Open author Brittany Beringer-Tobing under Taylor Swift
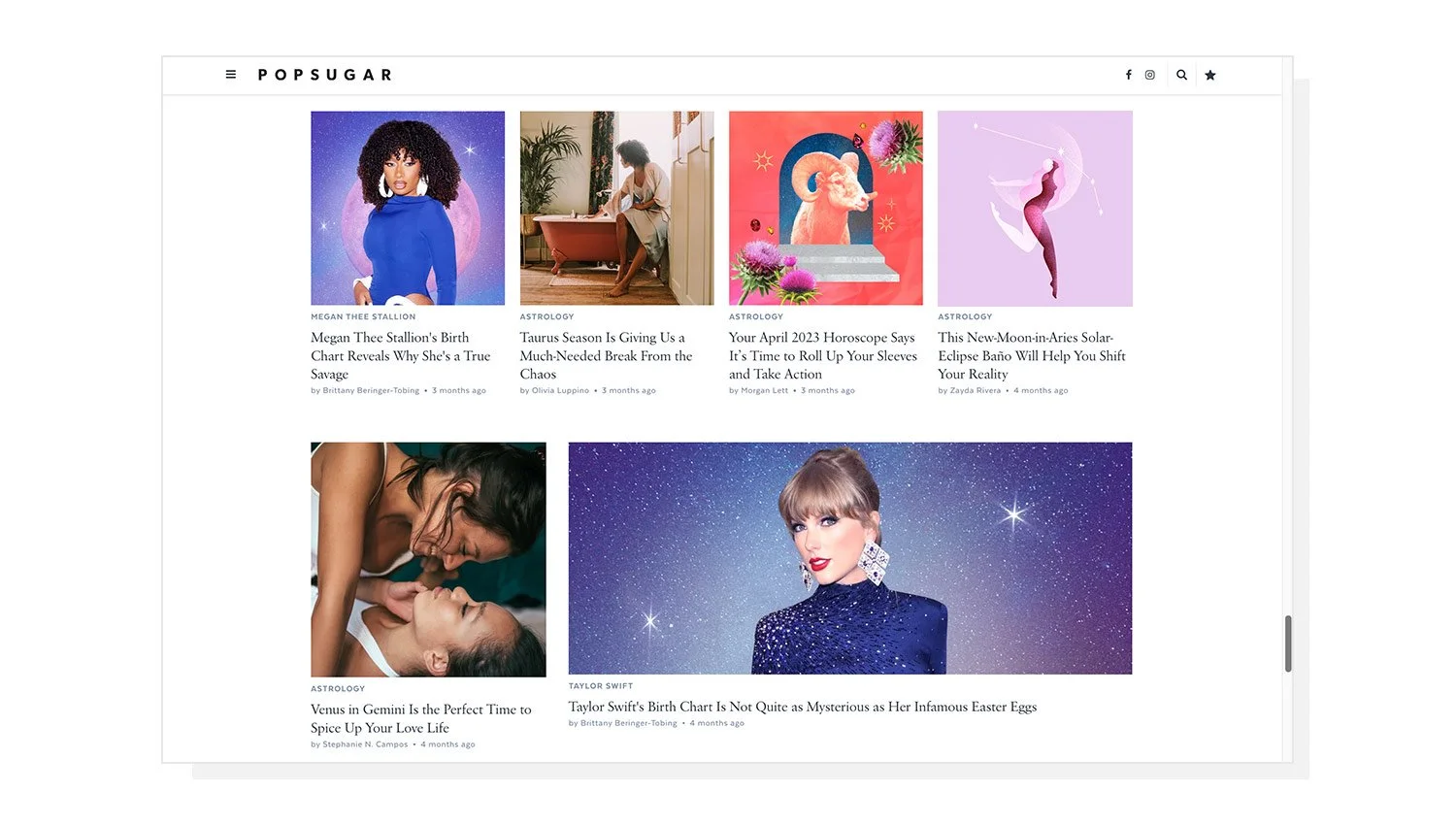Viewport: 1456px width, 825px height. coord(629,723)
